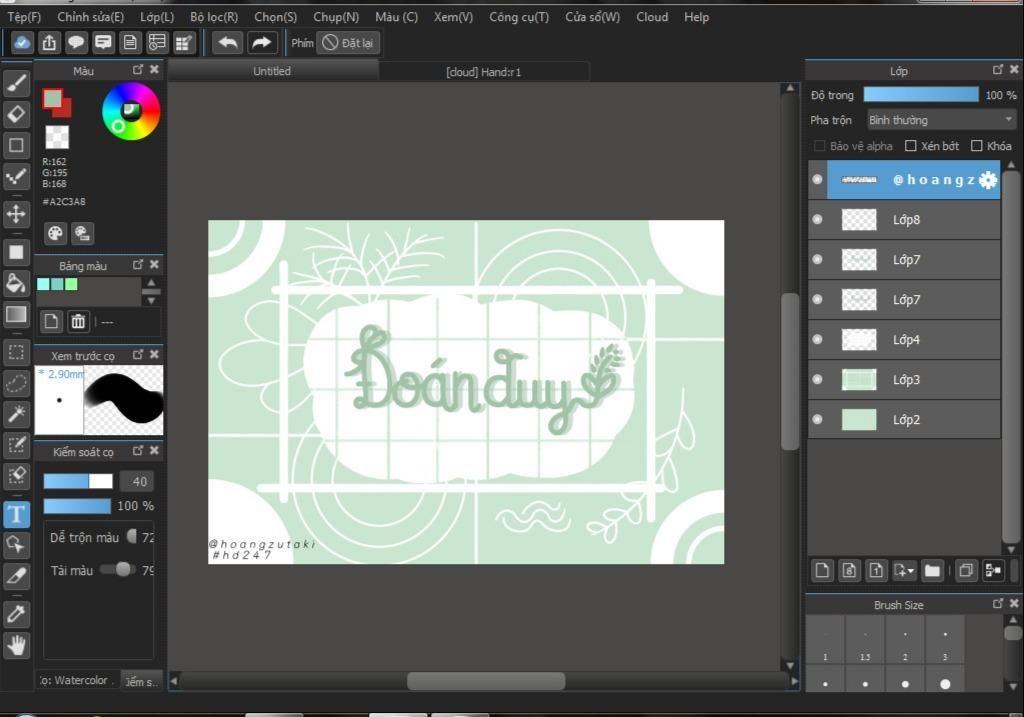The image size is (1024, 717).
Task: Select the Magic Wand tool
Action: [16, 414]
